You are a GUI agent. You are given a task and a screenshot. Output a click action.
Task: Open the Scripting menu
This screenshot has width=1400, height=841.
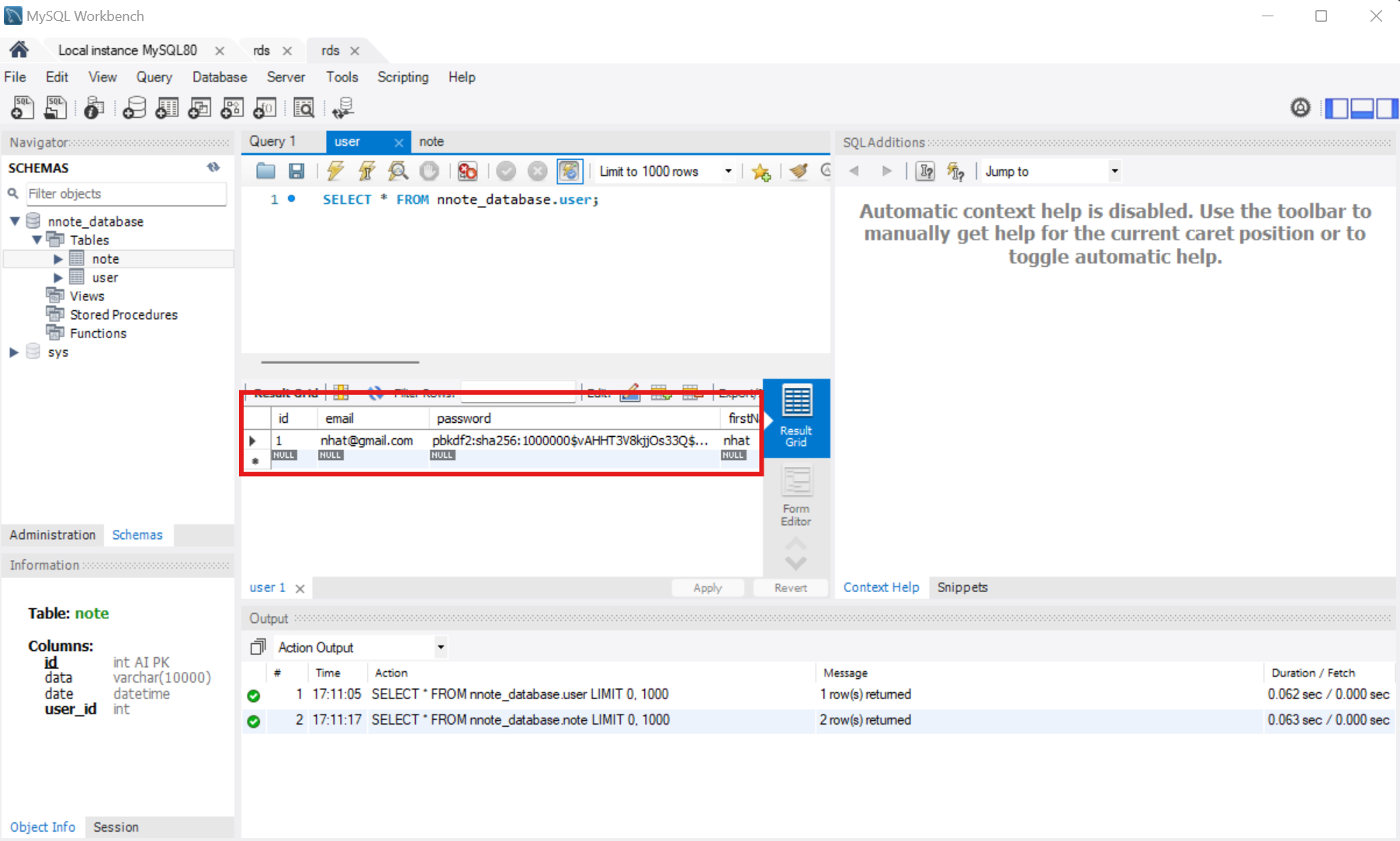pos(403,77)
